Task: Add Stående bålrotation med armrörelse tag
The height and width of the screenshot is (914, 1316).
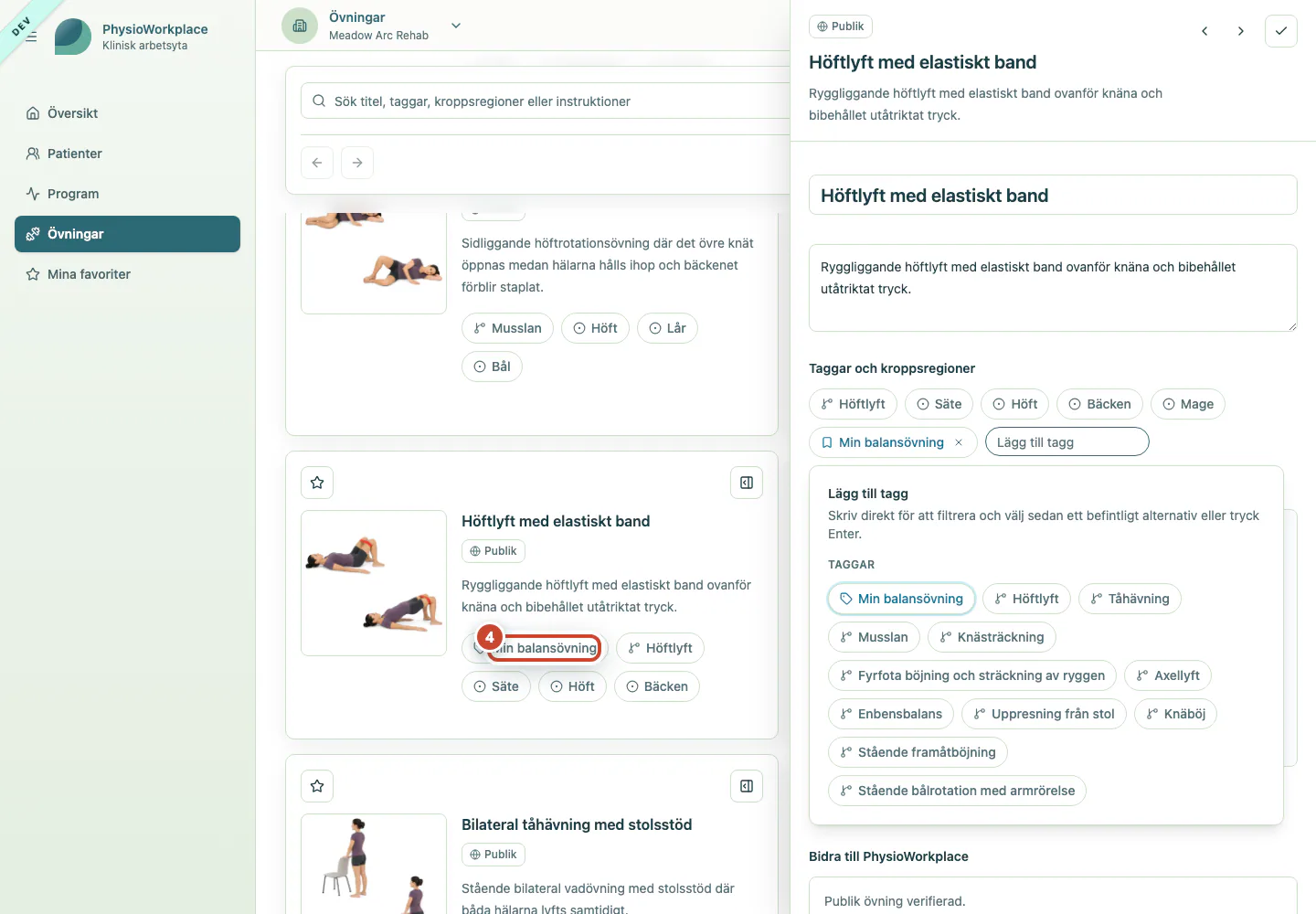Action: [x=957, y=791]
